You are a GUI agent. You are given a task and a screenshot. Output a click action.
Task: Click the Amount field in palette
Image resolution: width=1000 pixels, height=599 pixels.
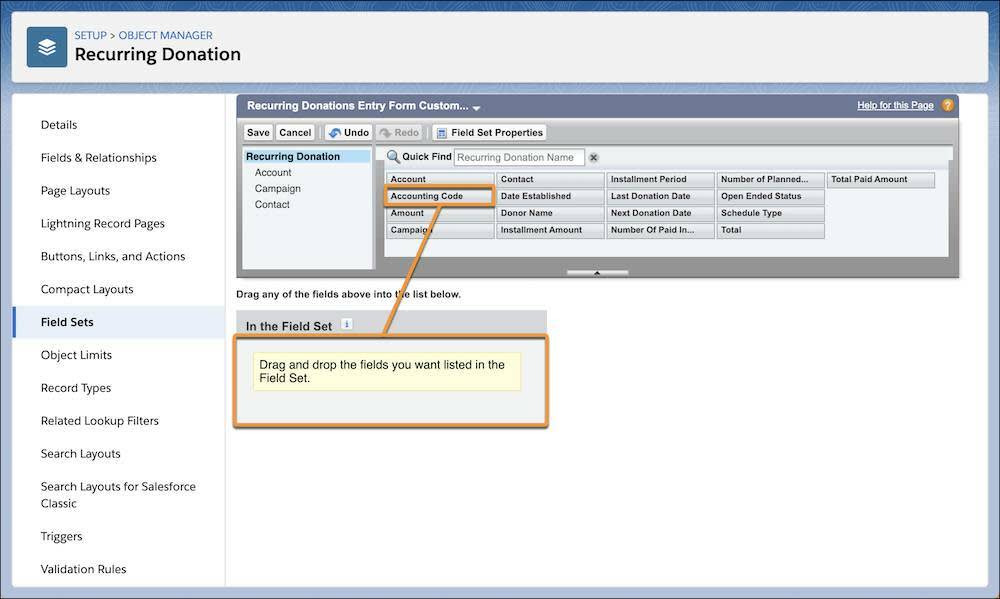(440, 213)
